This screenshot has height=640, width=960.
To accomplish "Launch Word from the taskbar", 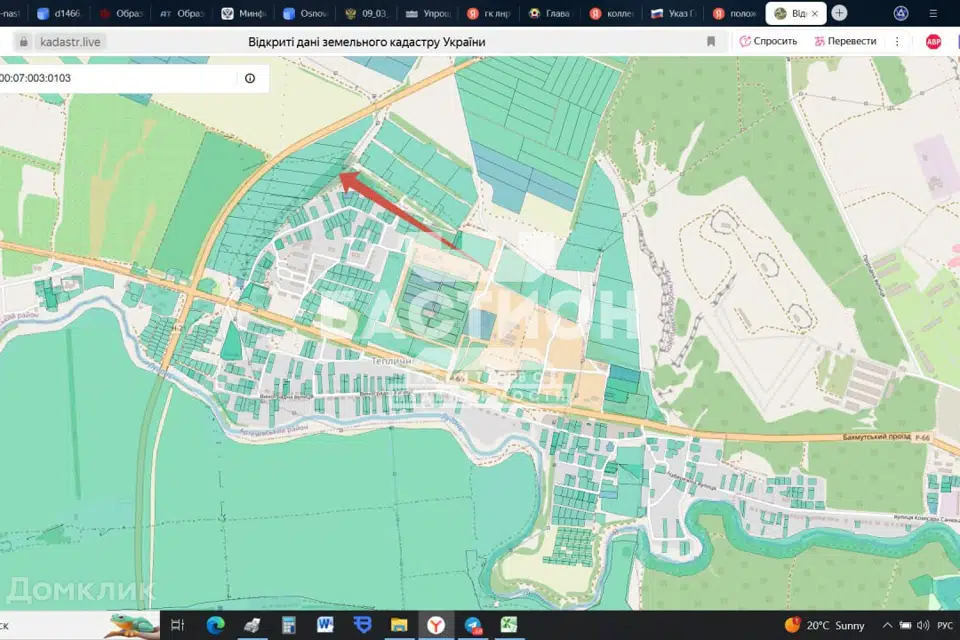I will click(325, 625).
